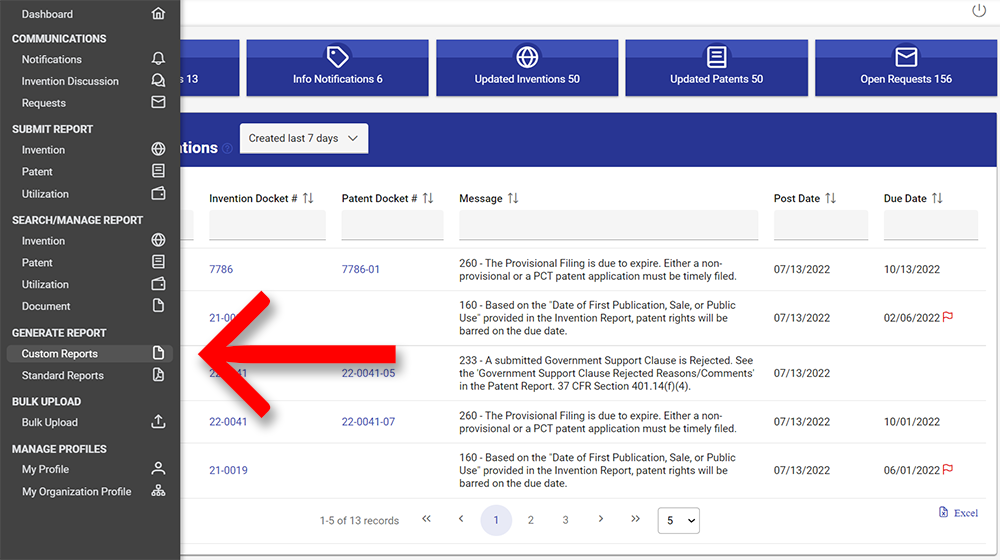Image resolution: width=1000 pixels, height=560 pixels.
Task: Click the My Organization Profile icon
Action: click(x=158, y=491)
